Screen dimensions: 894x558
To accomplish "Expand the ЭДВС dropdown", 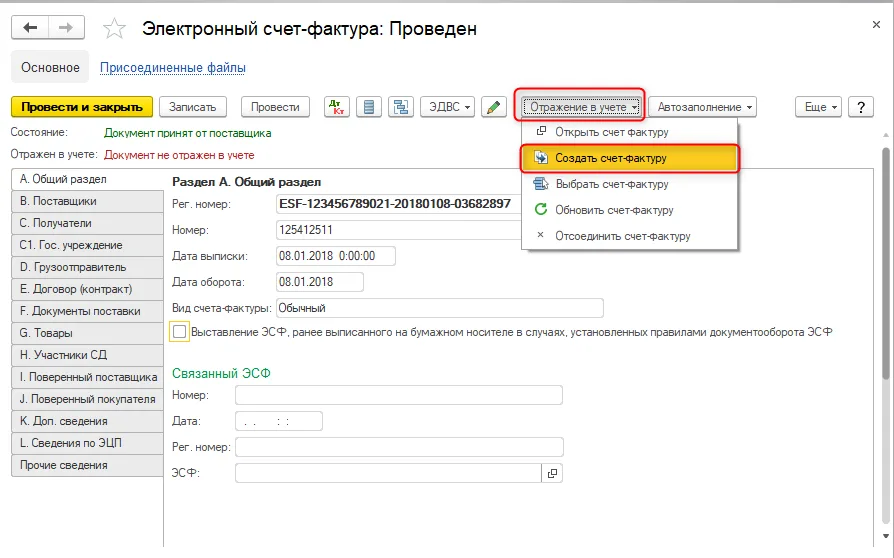I will tap(448, 107).
